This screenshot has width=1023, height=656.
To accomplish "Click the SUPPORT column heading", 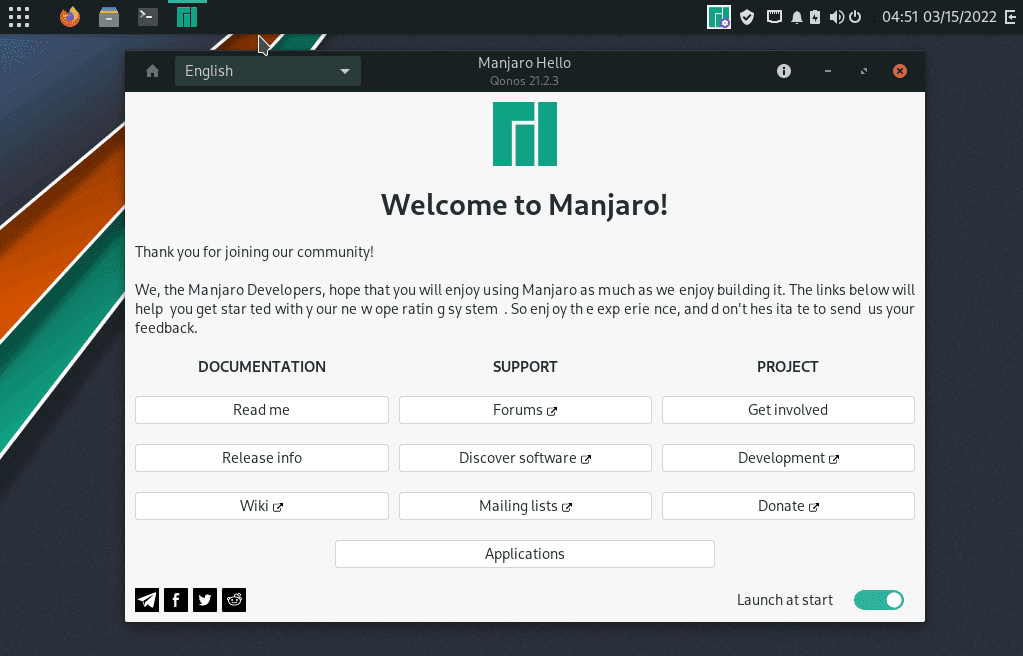I will tap(525, 367).
